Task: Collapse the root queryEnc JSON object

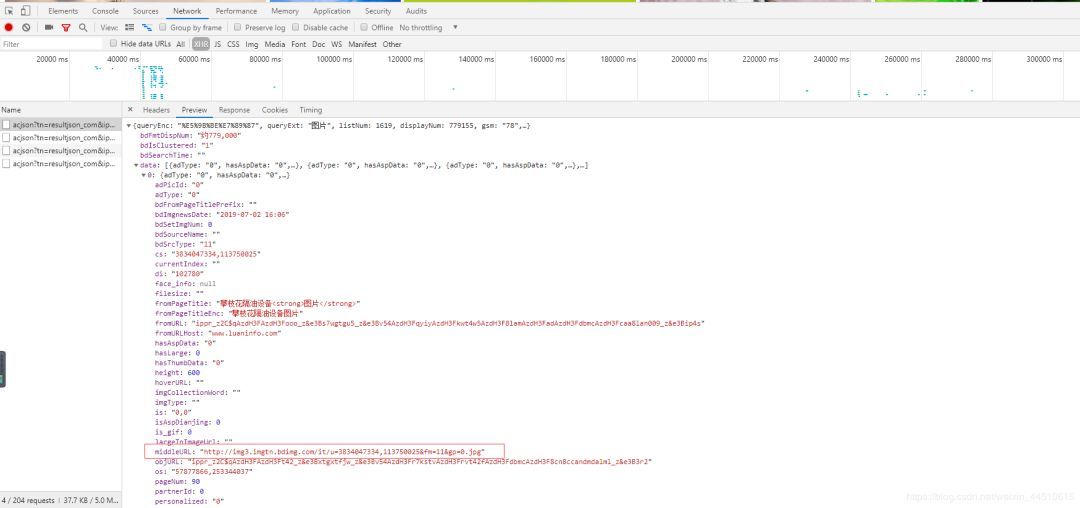Action: [129, 126]
